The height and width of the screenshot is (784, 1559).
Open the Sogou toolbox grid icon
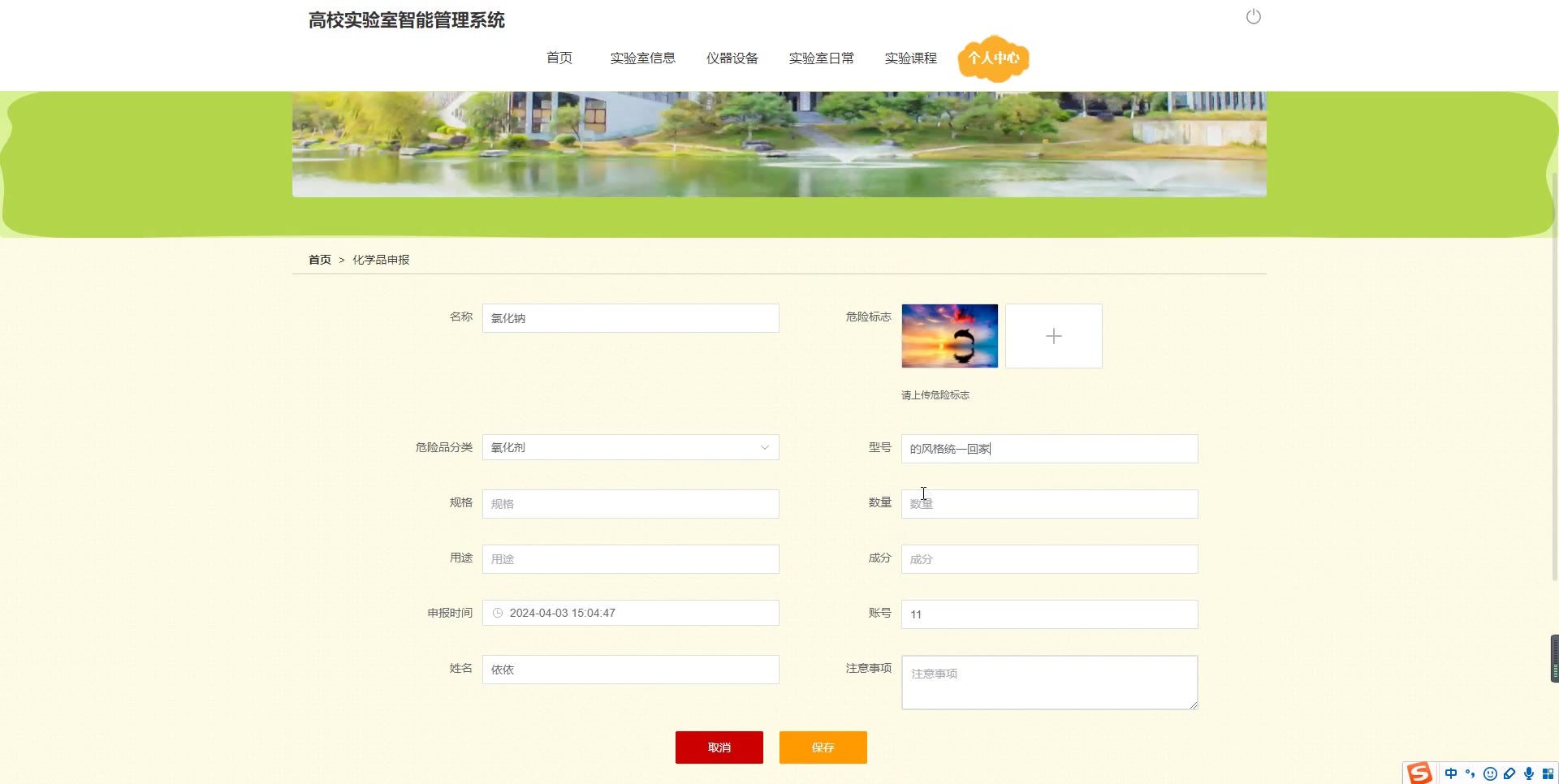1548,773
